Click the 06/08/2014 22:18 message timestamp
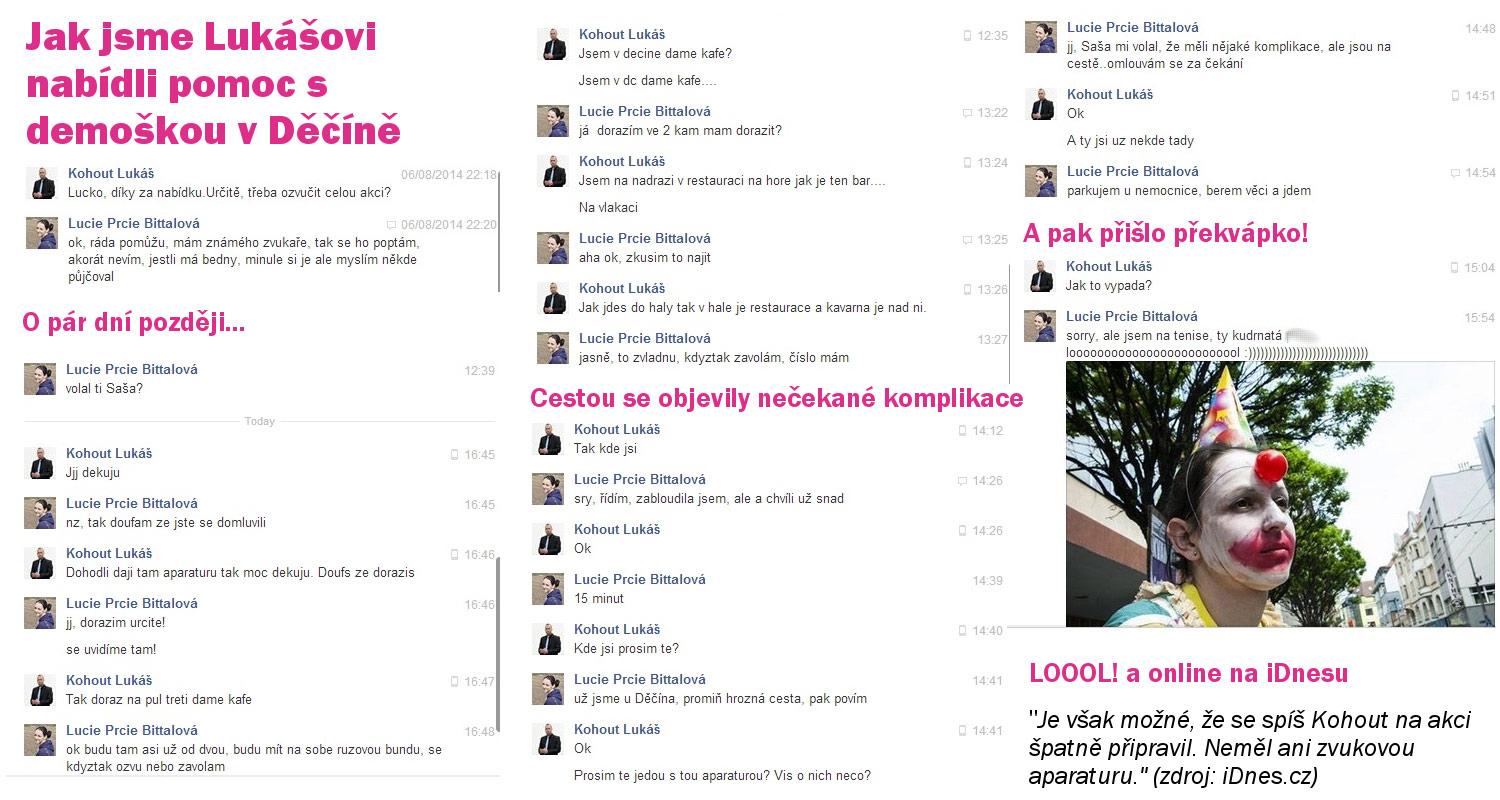Screen dimensions: 1500x800 click(x=449, y=174)
